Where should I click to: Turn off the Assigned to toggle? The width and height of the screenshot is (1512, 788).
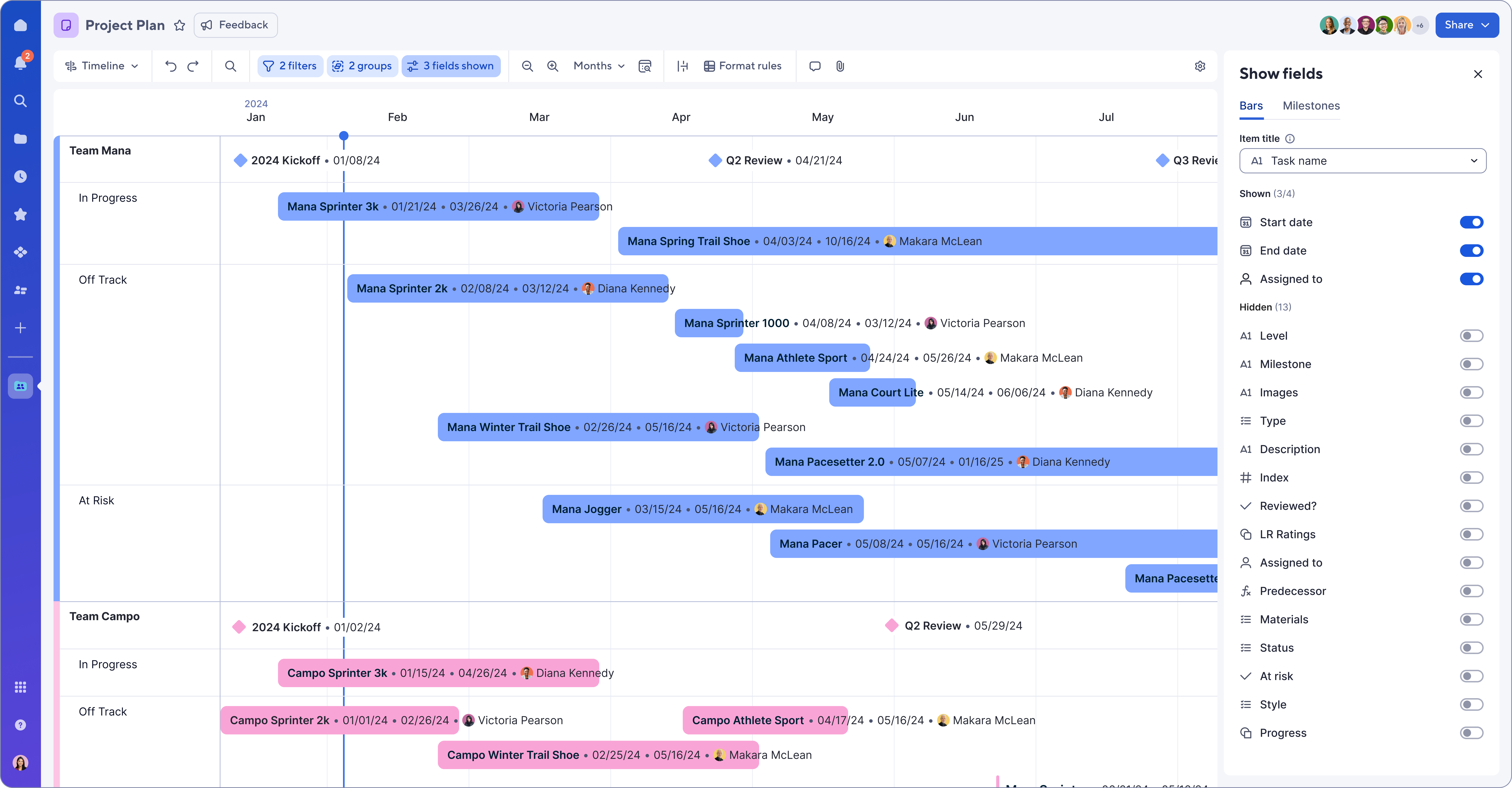1471,279
